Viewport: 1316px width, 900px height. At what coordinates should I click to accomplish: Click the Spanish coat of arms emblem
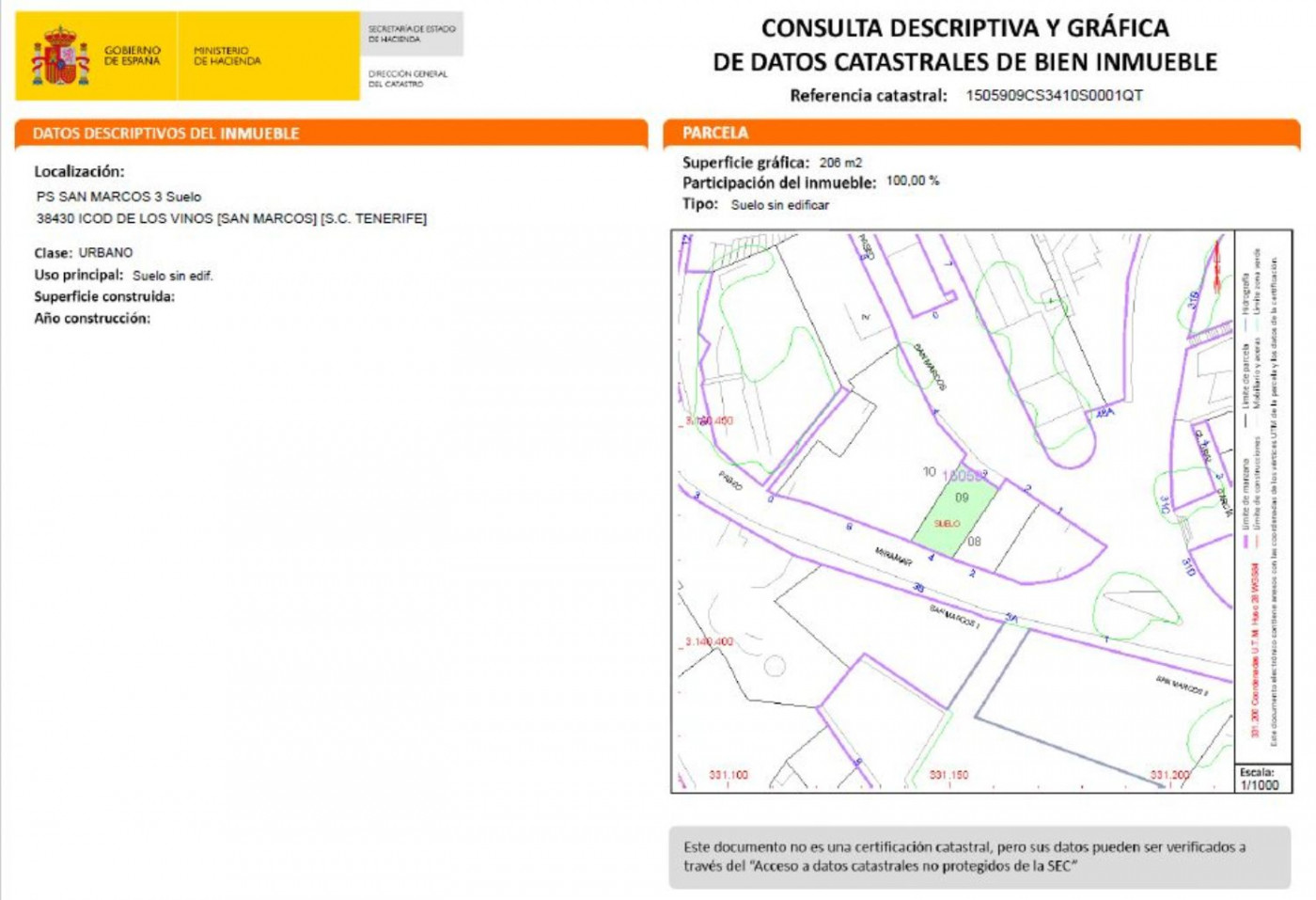(60, 56)
